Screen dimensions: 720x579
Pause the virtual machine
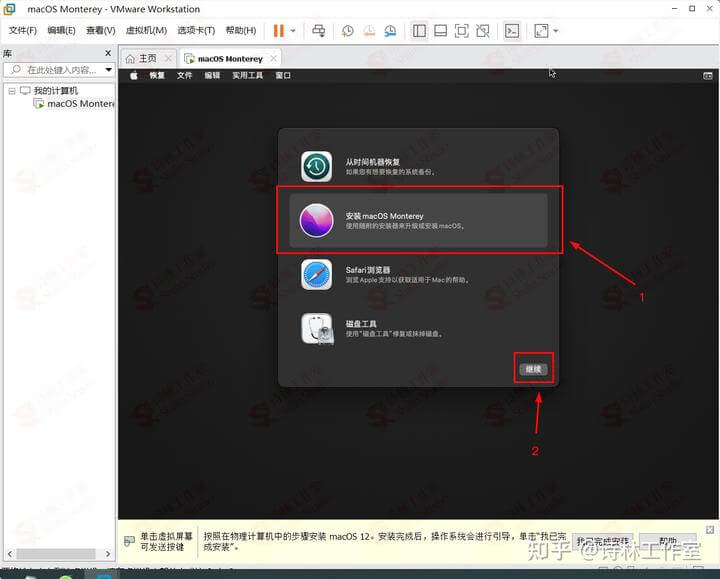[x=278, y=31]
